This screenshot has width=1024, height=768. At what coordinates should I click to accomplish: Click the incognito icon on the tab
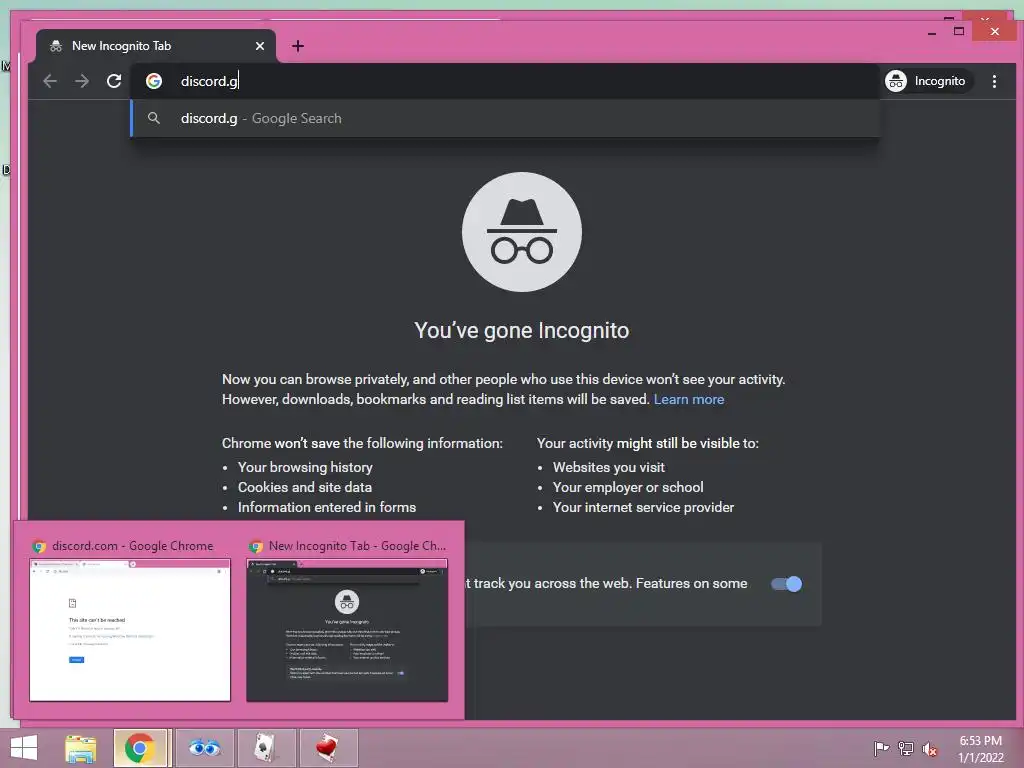click(56, 46)
